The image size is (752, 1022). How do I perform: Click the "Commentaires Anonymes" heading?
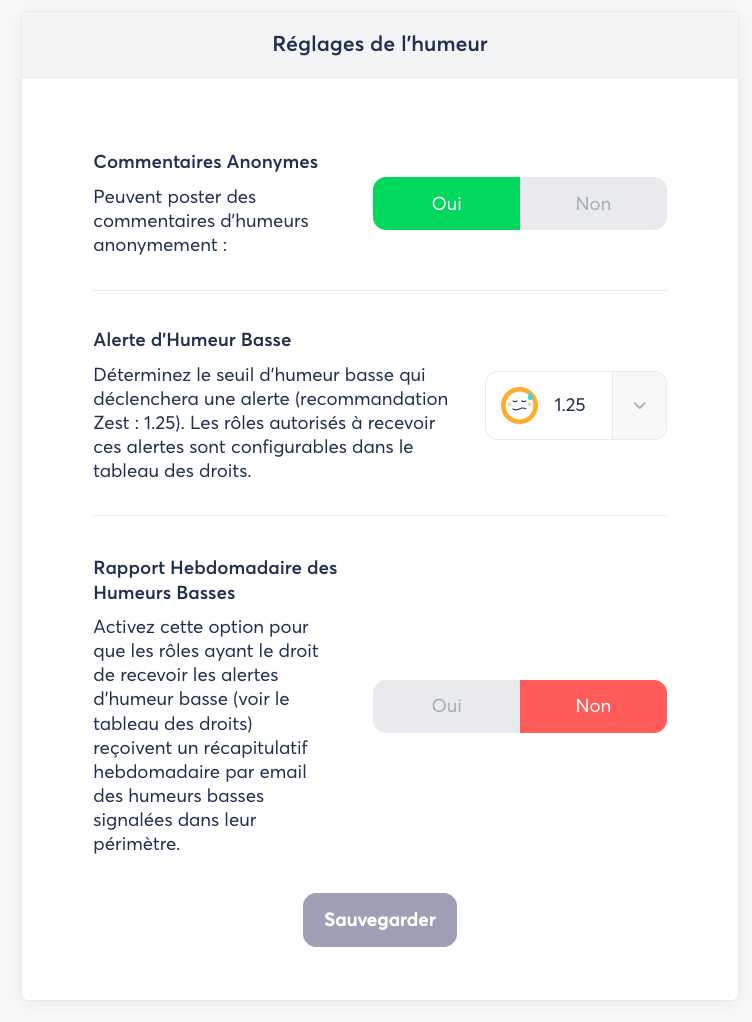206,162
